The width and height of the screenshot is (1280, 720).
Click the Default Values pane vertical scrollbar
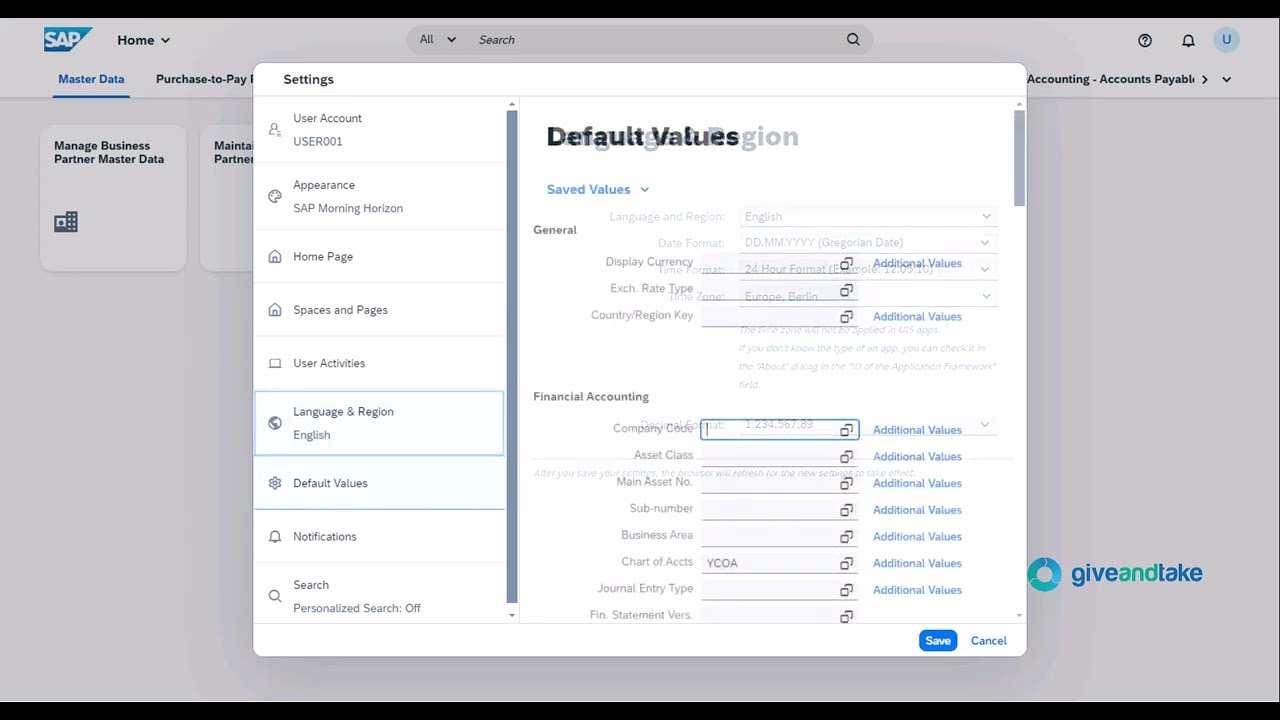coord(1019,157)
